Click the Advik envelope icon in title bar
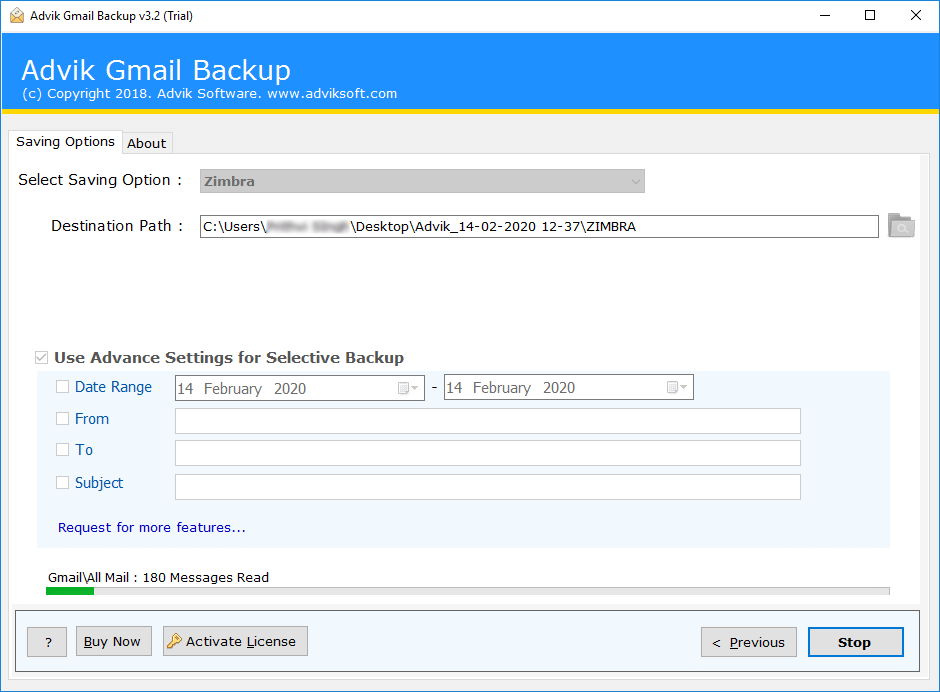The width and height of the screenshot is (940, 692). point(17,16)
